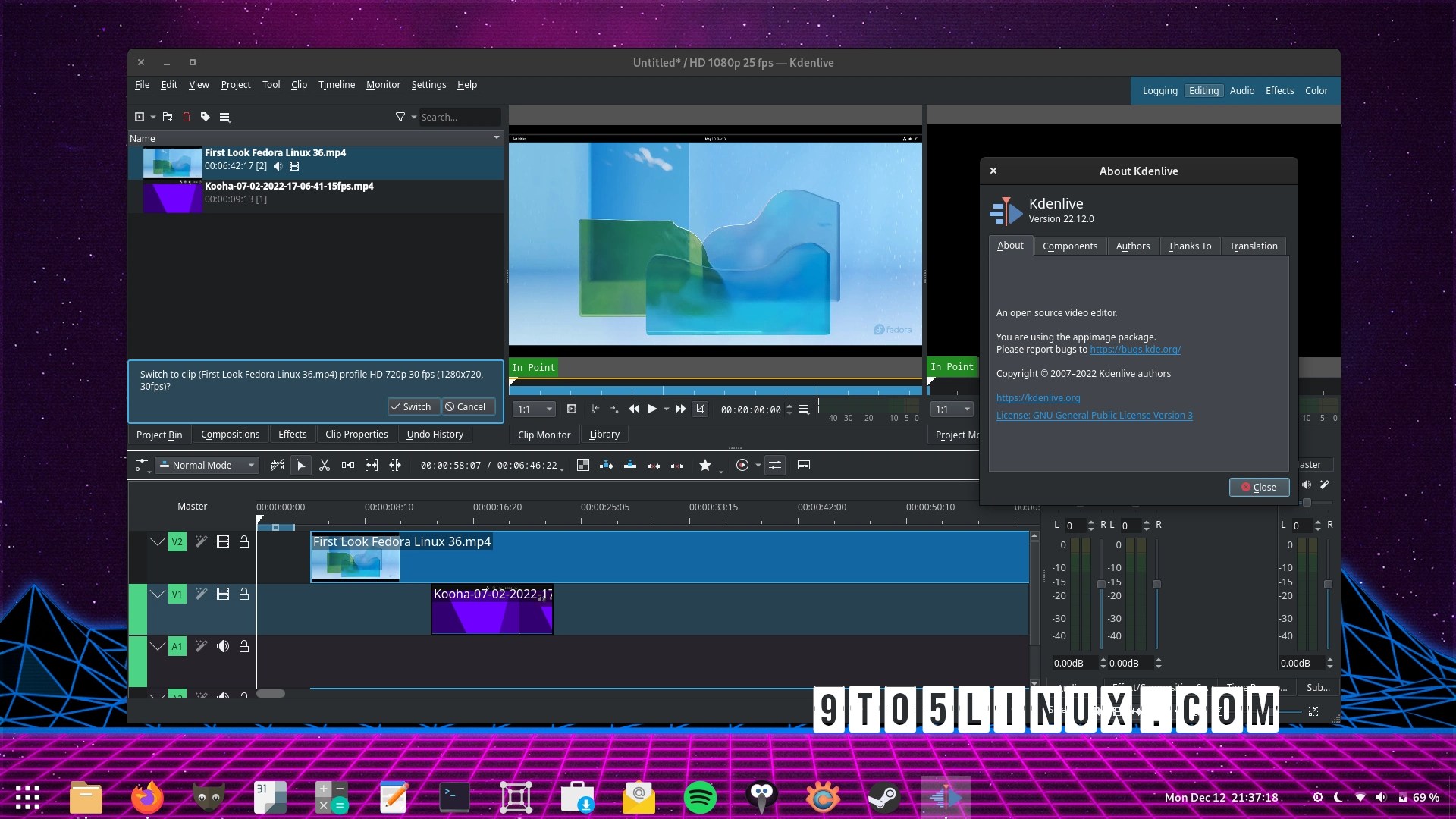Select the Razor tool in timeline toolbar
This screenshot has height=819, width=1456.
(x=325, y=465)
